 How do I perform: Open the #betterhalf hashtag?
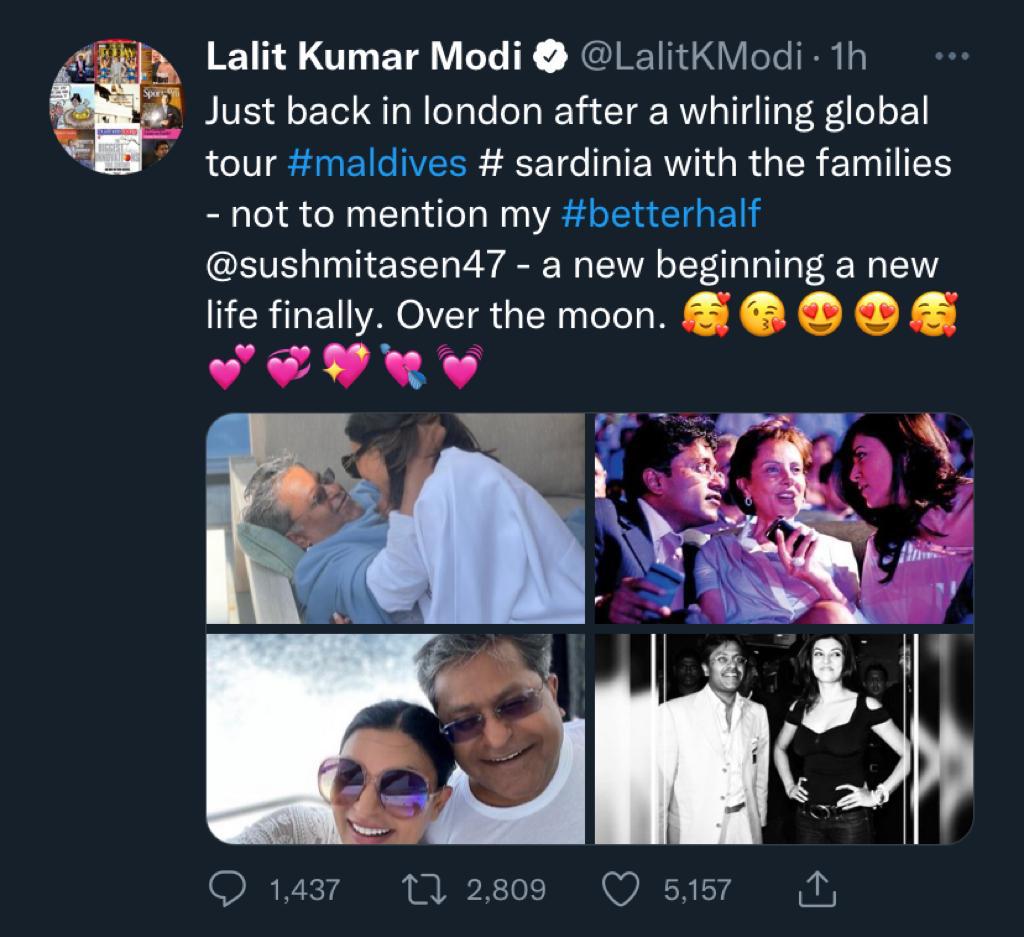(655, 215)
